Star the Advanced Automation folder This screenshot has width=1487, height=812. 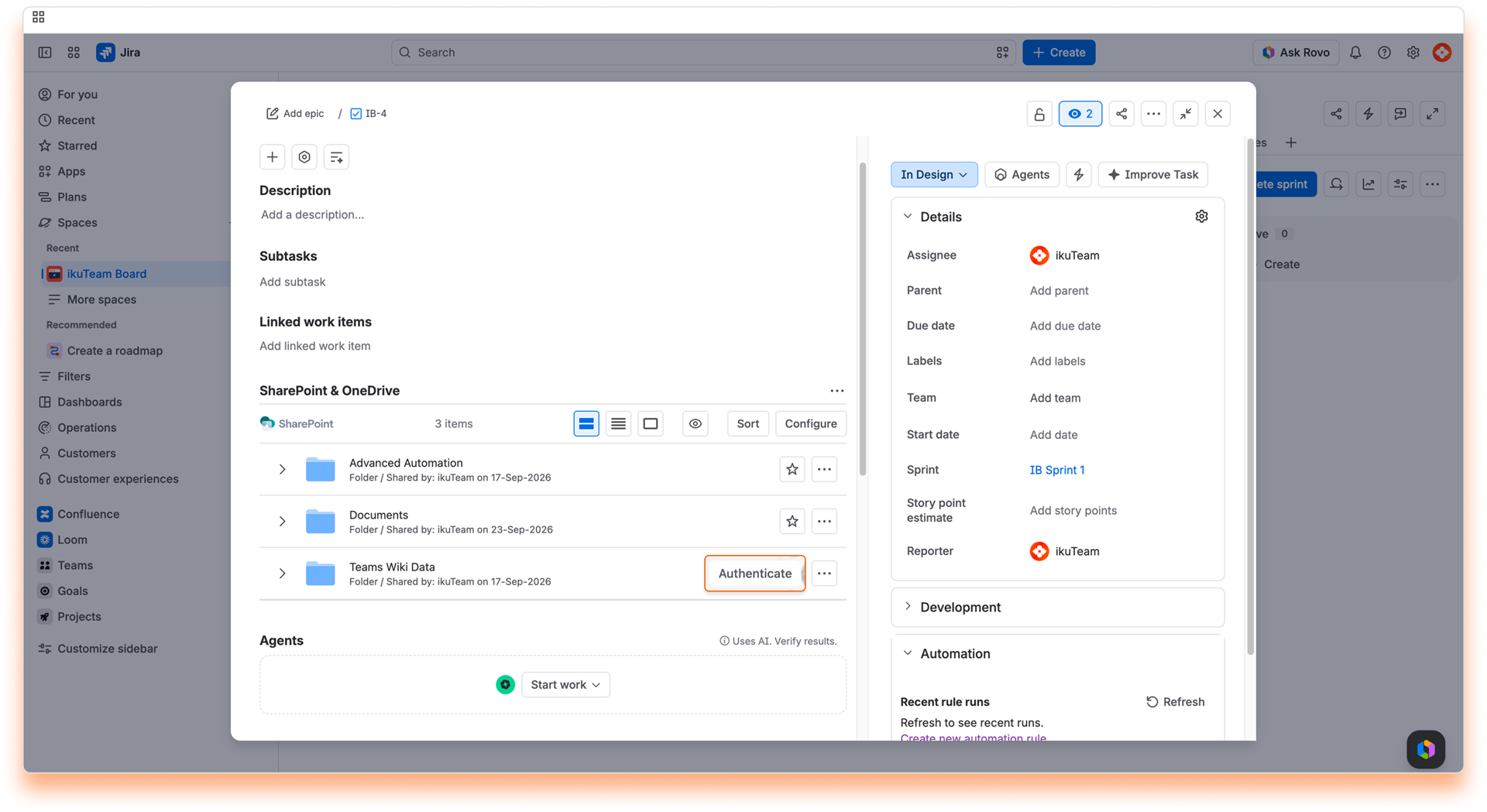pyautogui.click(x=792, y=469)
